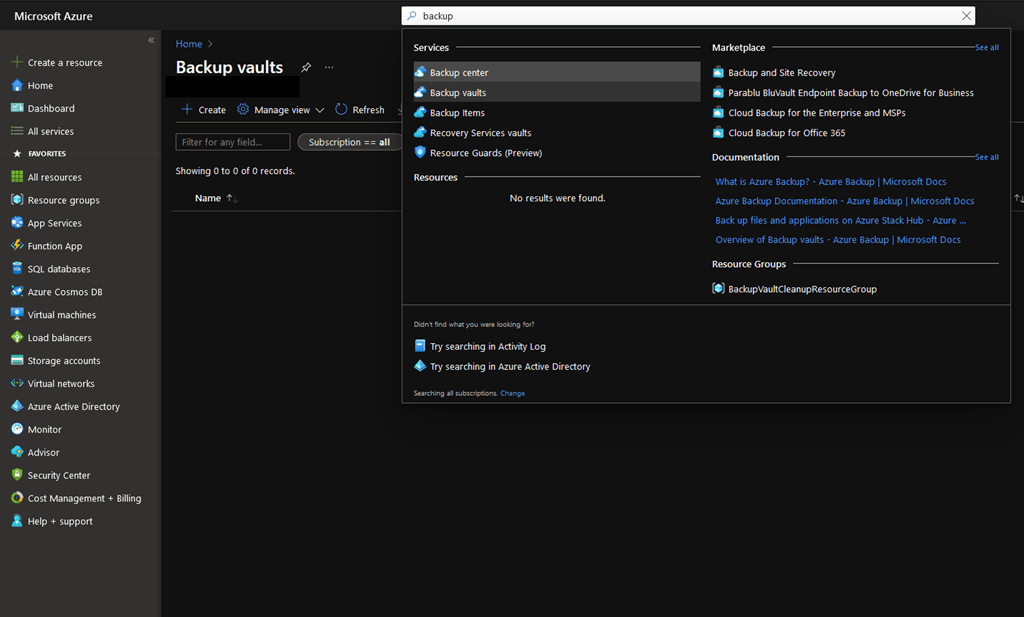Open Back up files on Azure Stack Hub link
The image size is (1024, 617).
[x=840, y=220]
